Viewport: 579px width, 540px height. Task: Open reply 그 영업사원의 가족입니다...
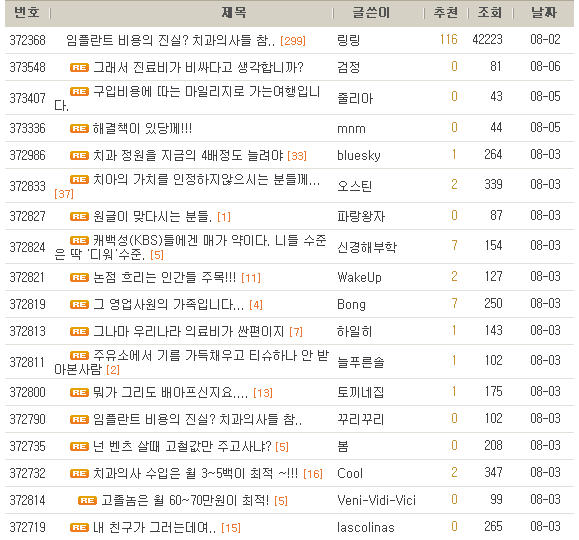click(x=168, y=304)
